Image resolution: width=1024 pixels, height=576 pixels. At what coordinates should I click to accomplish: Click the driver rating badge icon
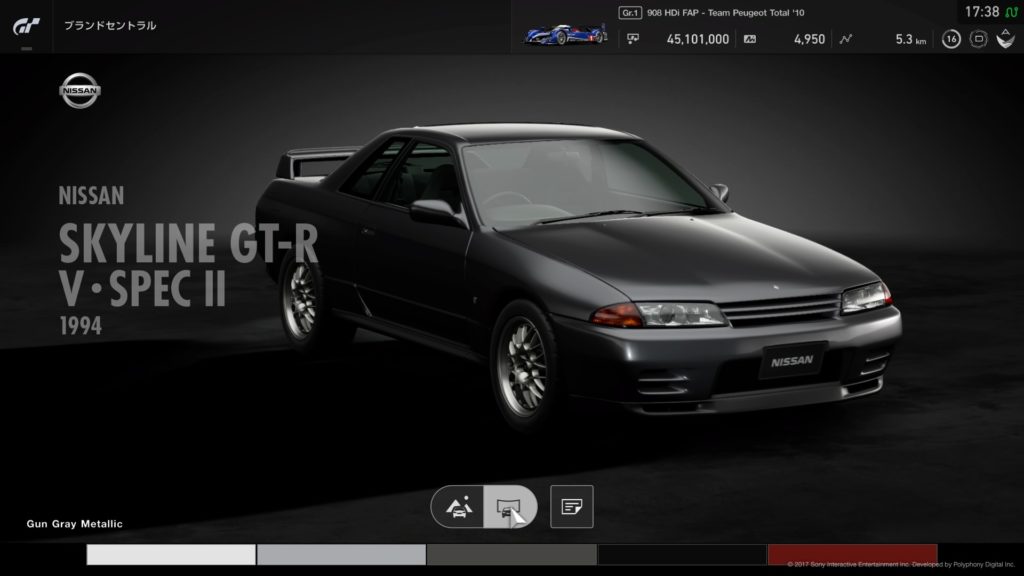978,39
